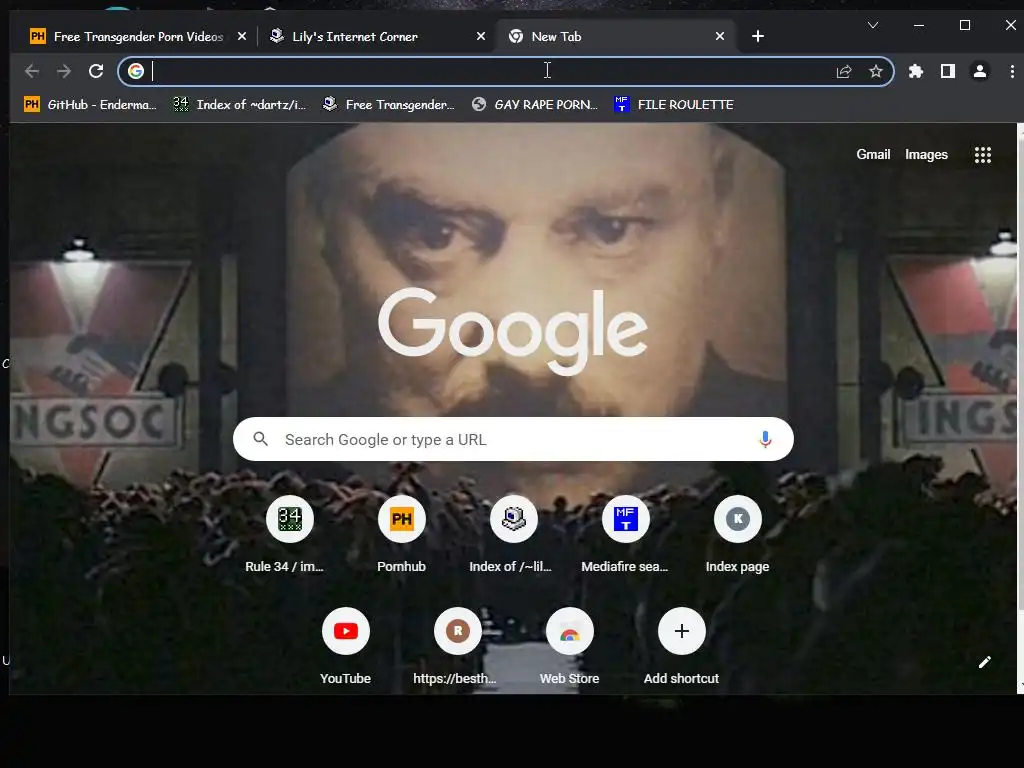The image size is (1024, 768).
Task: Start voice search with the microphone icon
Action: tap(765, 440)
